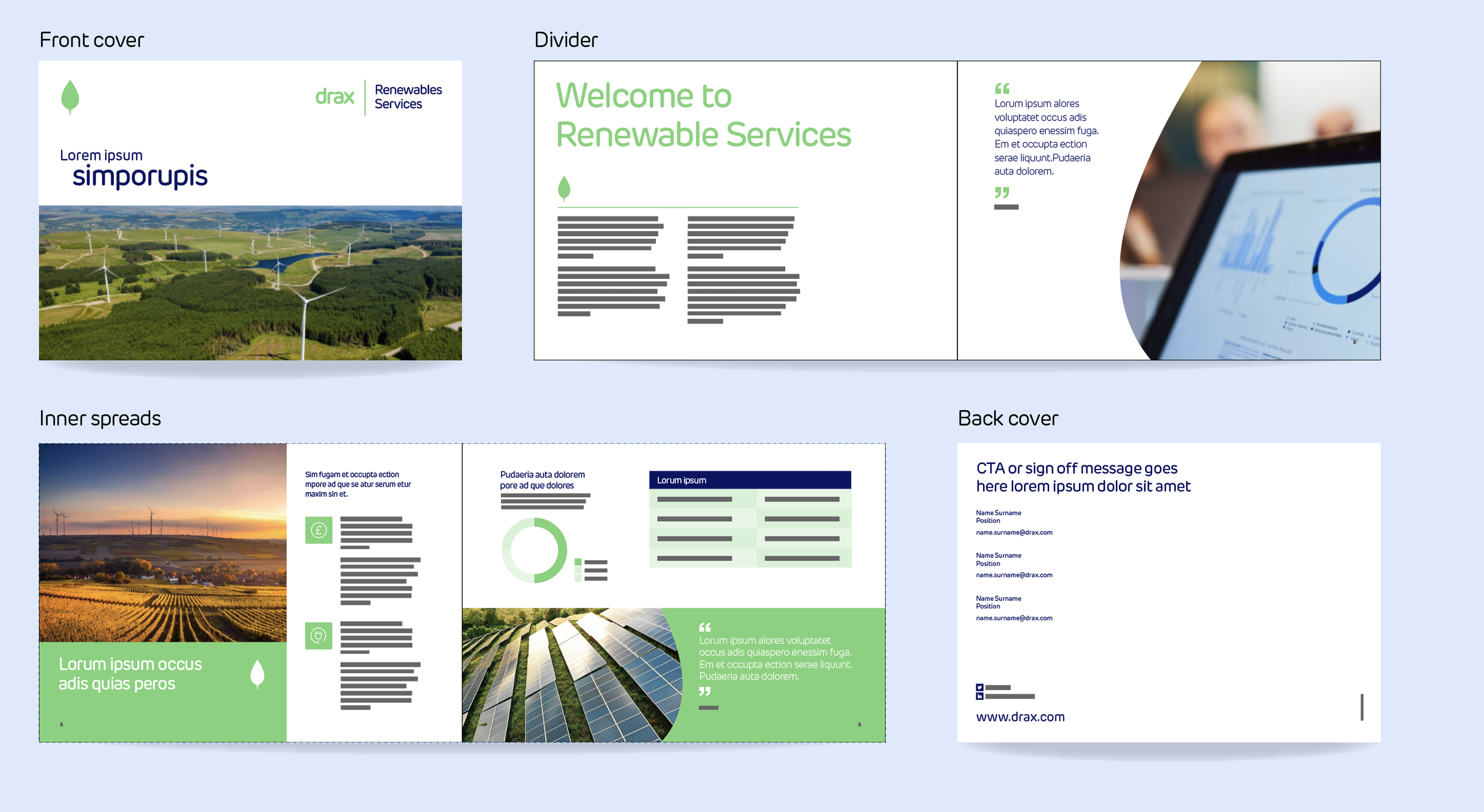Click 'Pudaeria auta dolorem' heading
The height and width of the screenshot is (812, 1484).
tap(542, 480)
